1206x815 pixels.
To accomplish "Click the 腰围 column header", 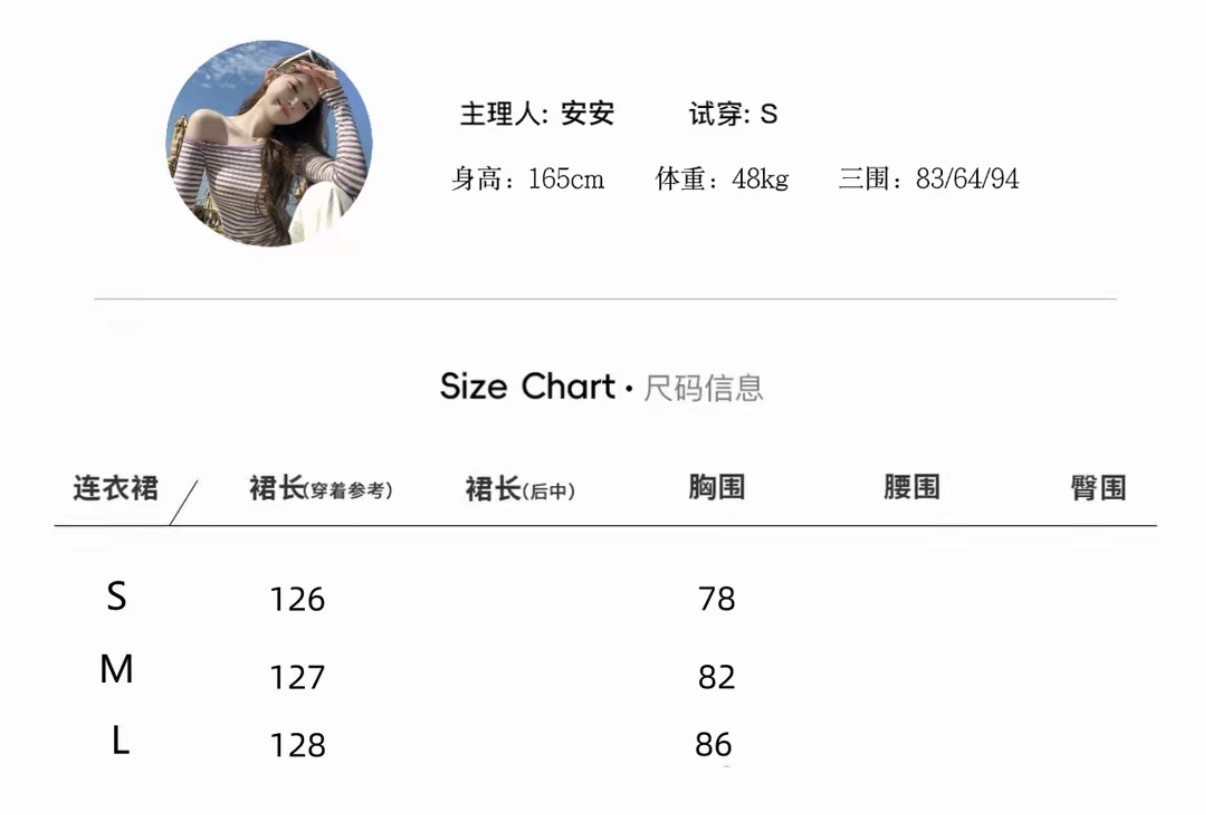I will tap(911, 488).
